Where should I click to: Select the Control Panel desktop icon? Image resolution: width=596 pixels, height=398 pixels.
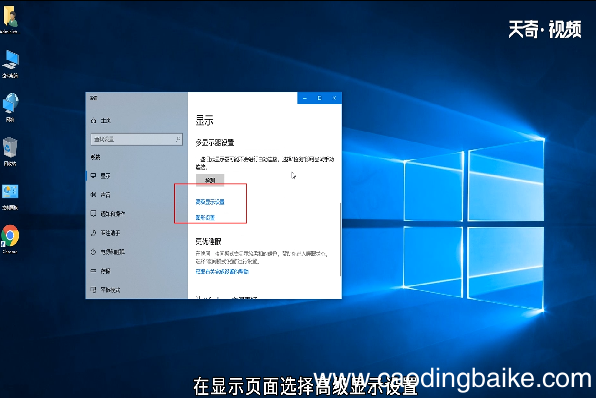tap(10, 196)
